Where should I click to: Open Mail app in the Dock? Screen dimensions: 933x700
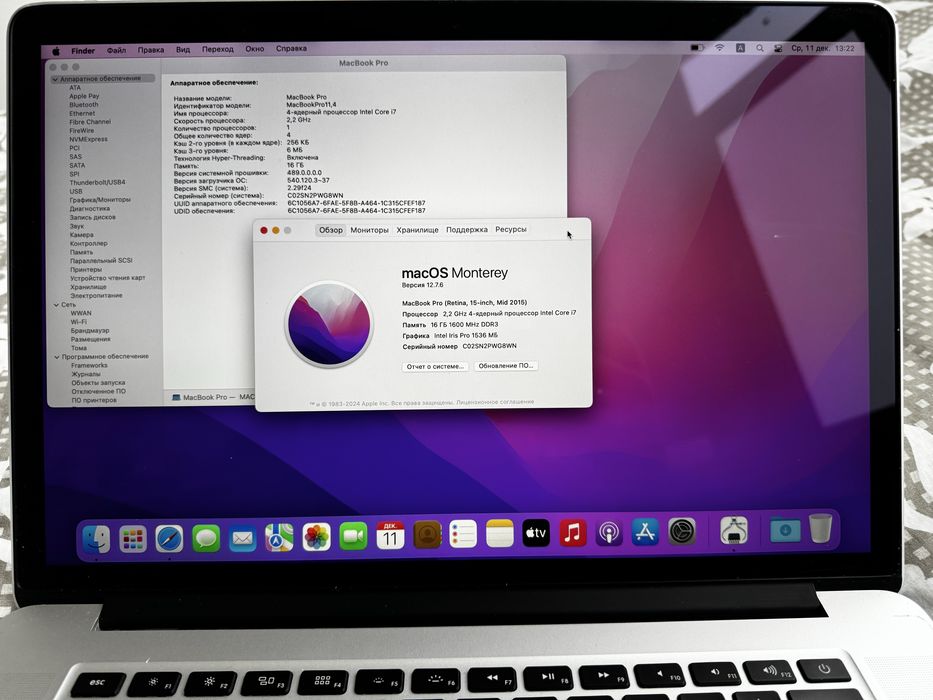(243, 539)
